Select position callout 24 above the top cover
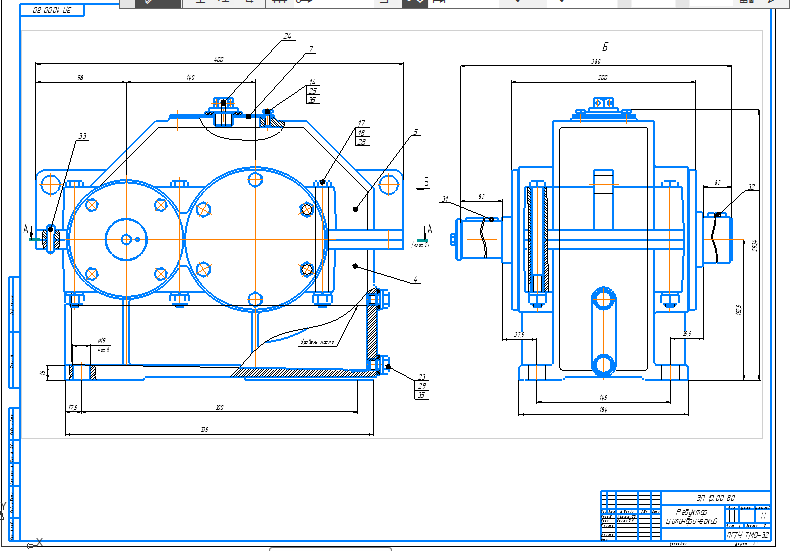This screenshot has width=812, height=551. (x=287, y=37)
